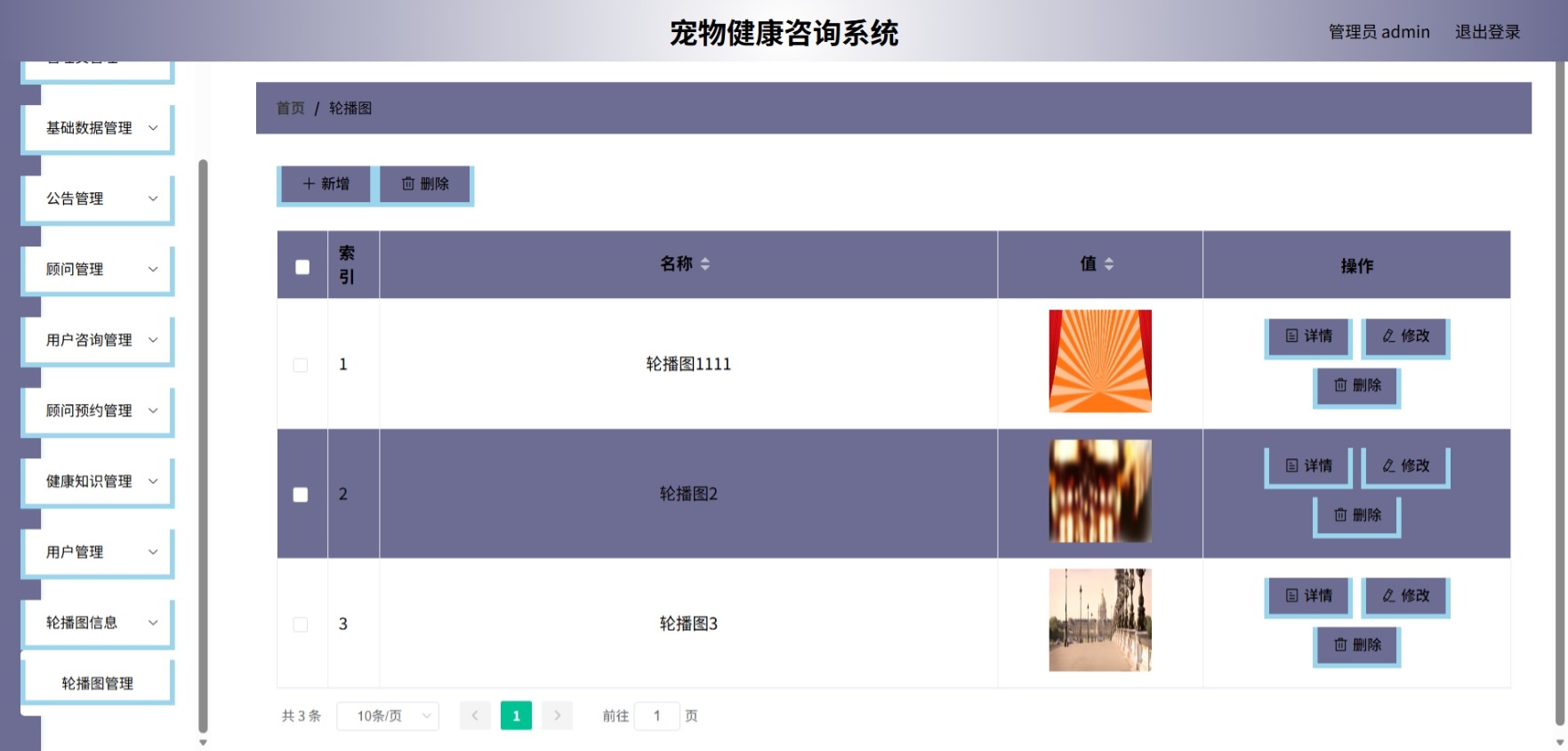Screen dimensions: 1568x751
Task: Click 首页 breadcrumb link
Action: click(290, 108)
